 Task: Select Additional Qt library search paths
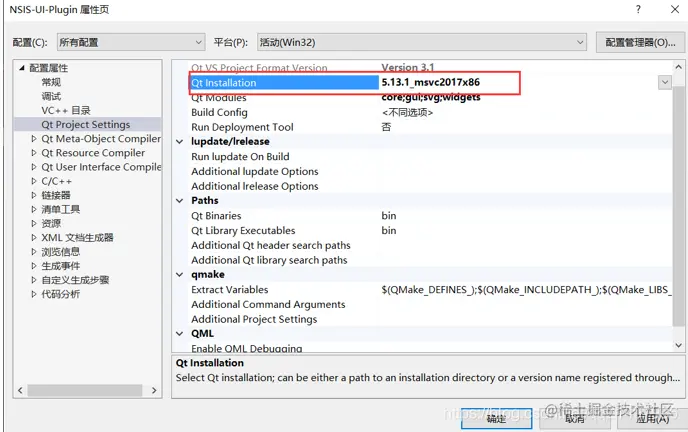269,260
